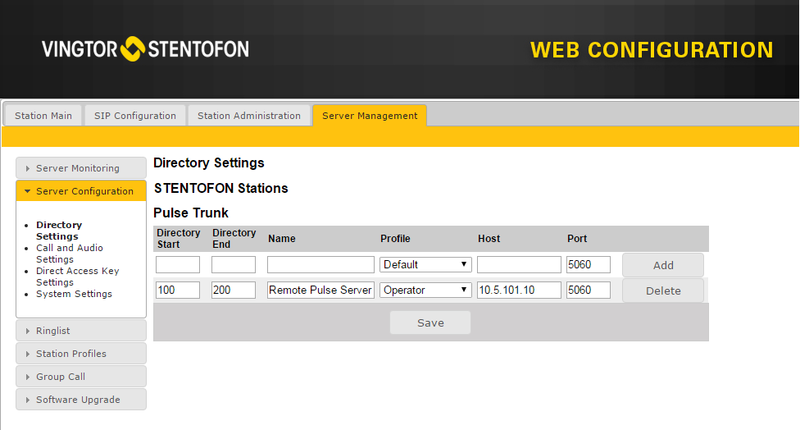
Task: Open the Operator profile dropdown
Action: [425, 290]
